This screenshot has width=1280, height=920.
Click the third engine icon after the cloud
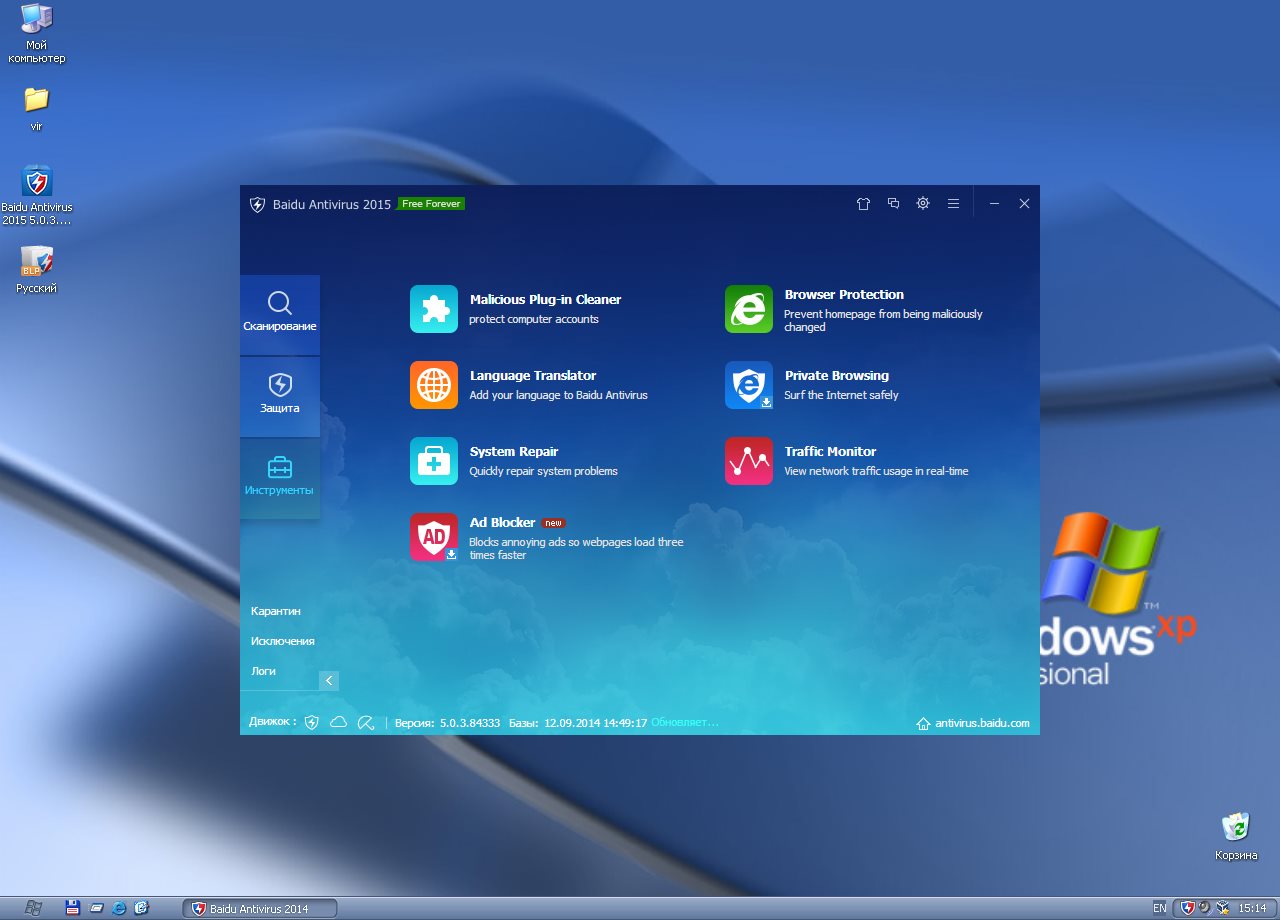point(366,722)
